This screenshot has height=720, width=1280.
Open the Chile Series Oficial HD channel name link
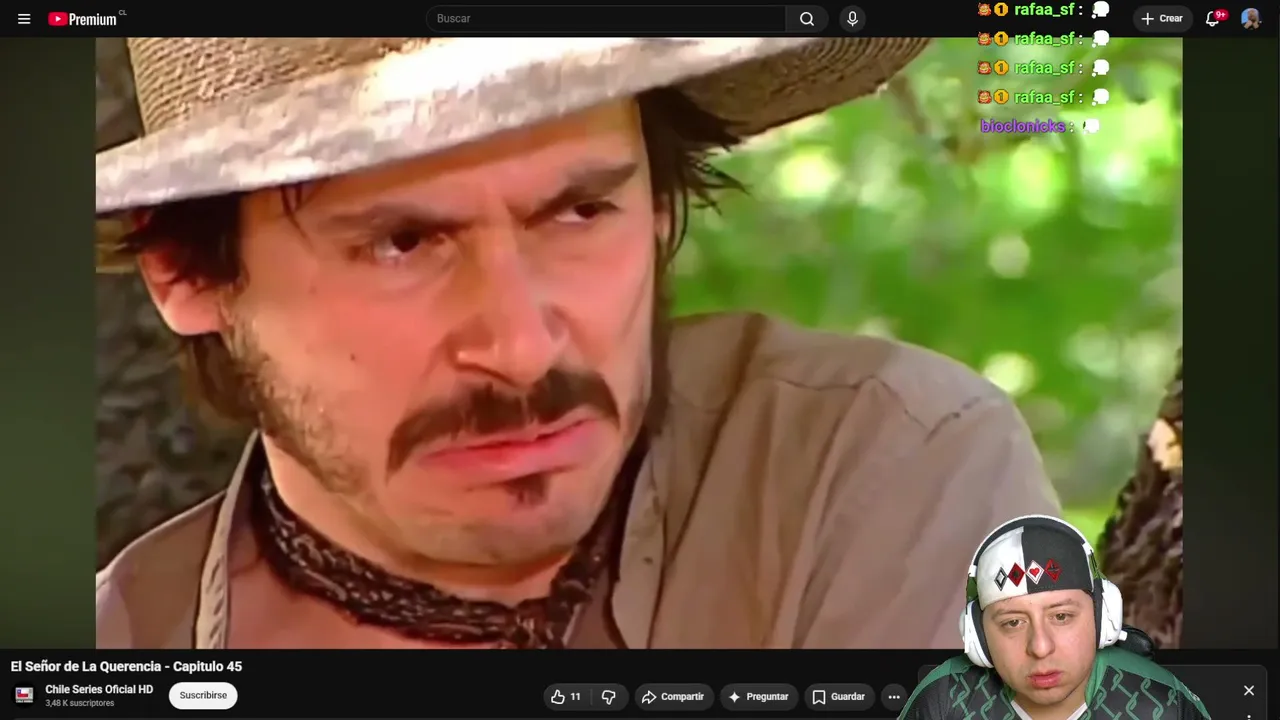coord(99,690)
